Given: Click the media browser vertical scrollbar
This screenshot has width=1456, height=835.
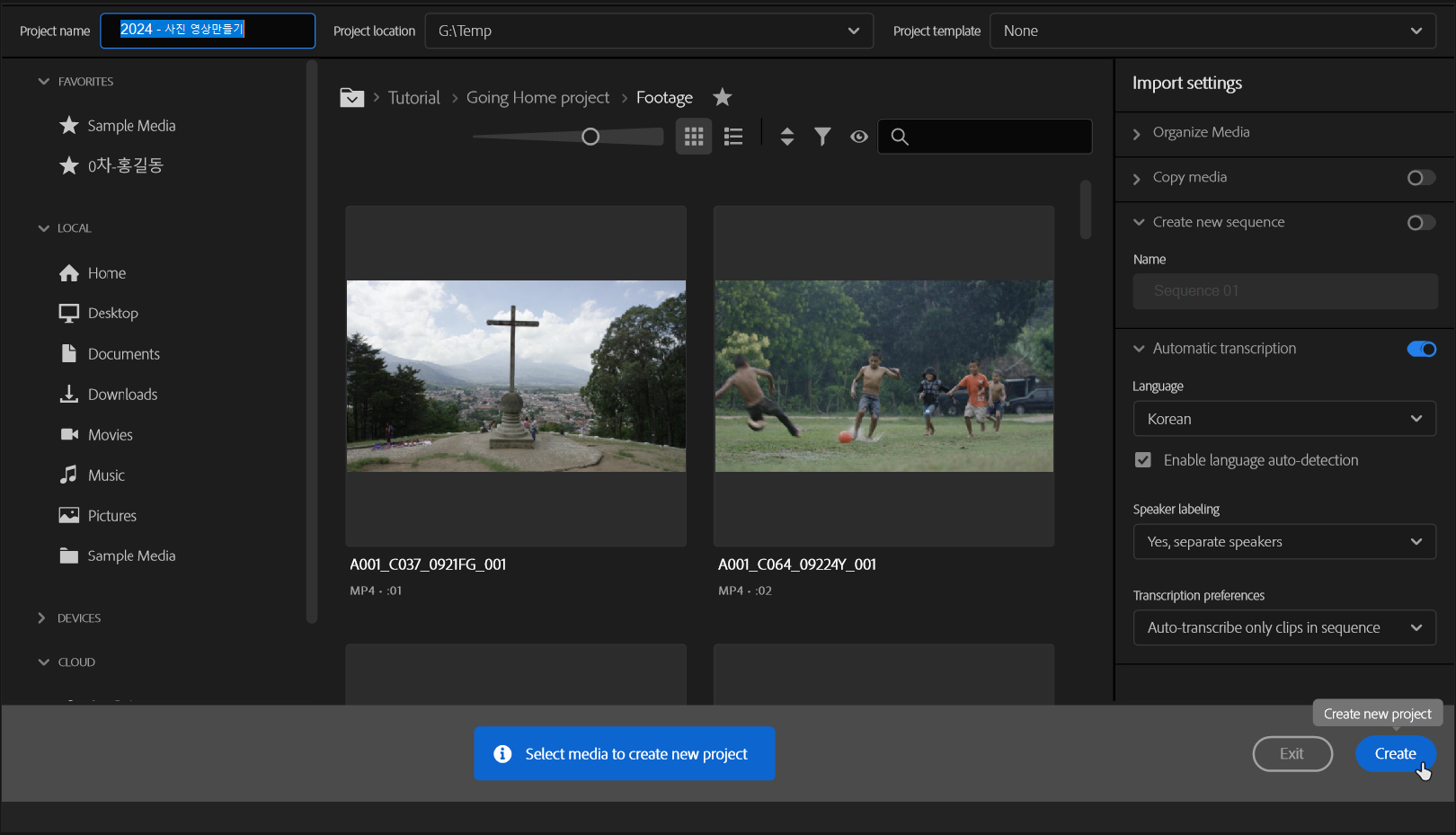Looking at the screenshot, I should 1086,209.
